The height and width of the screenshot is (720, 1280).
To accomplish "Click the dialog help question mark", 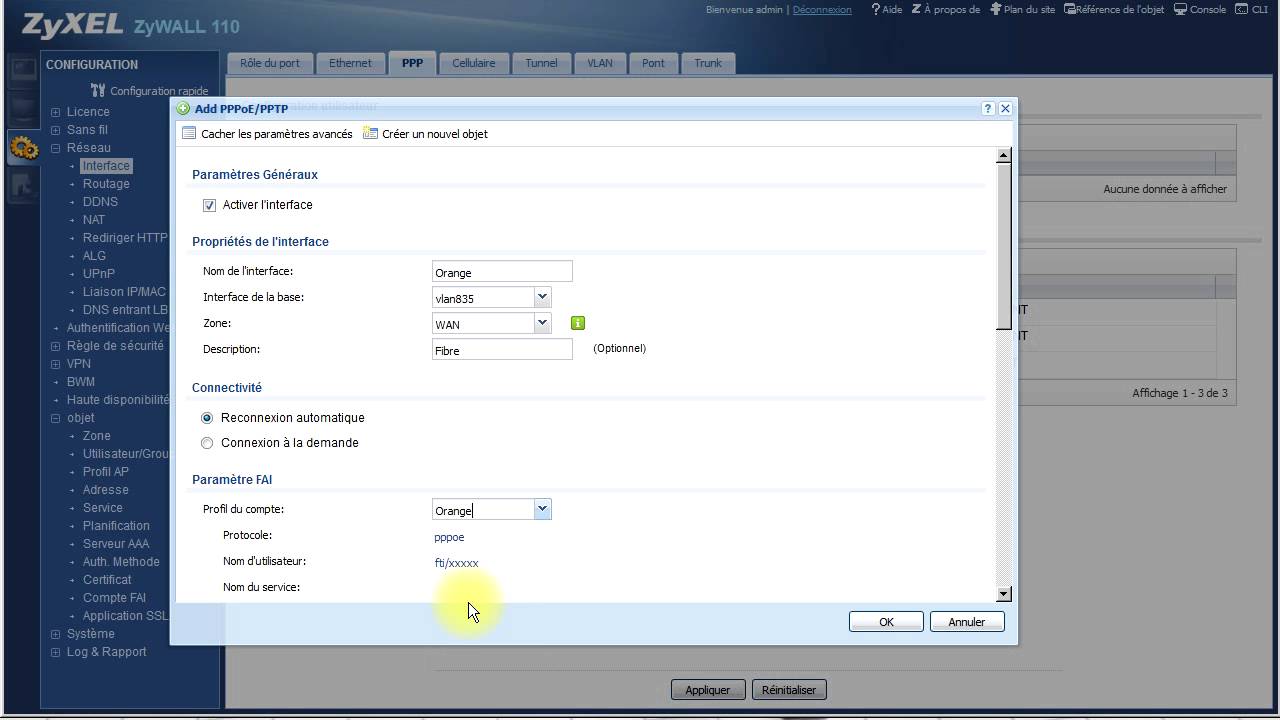I will 988,109.
